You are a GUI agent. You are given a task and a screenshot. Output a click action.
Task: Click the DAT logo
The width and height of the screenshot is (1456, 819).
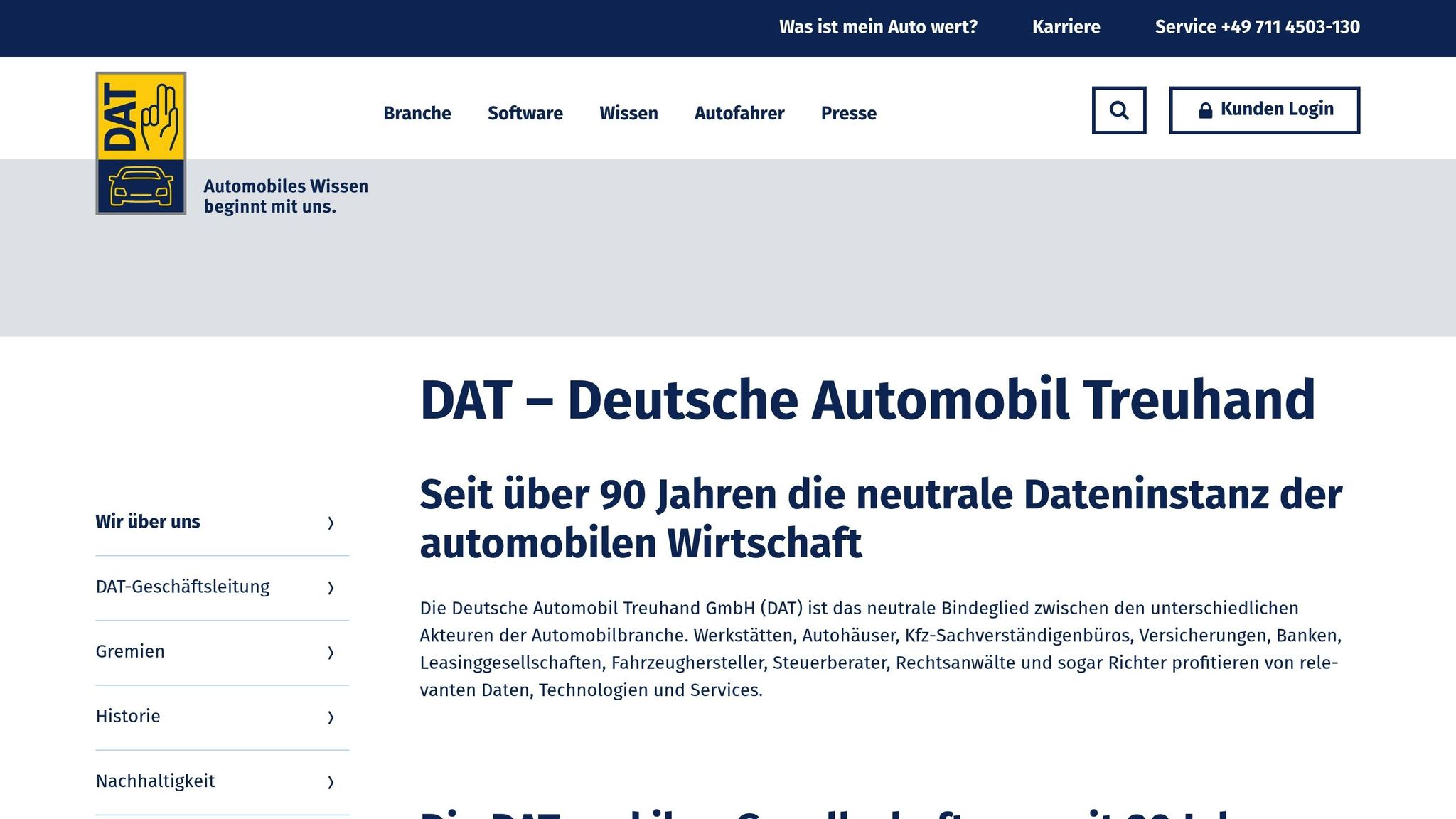click(x=140, y=141)
